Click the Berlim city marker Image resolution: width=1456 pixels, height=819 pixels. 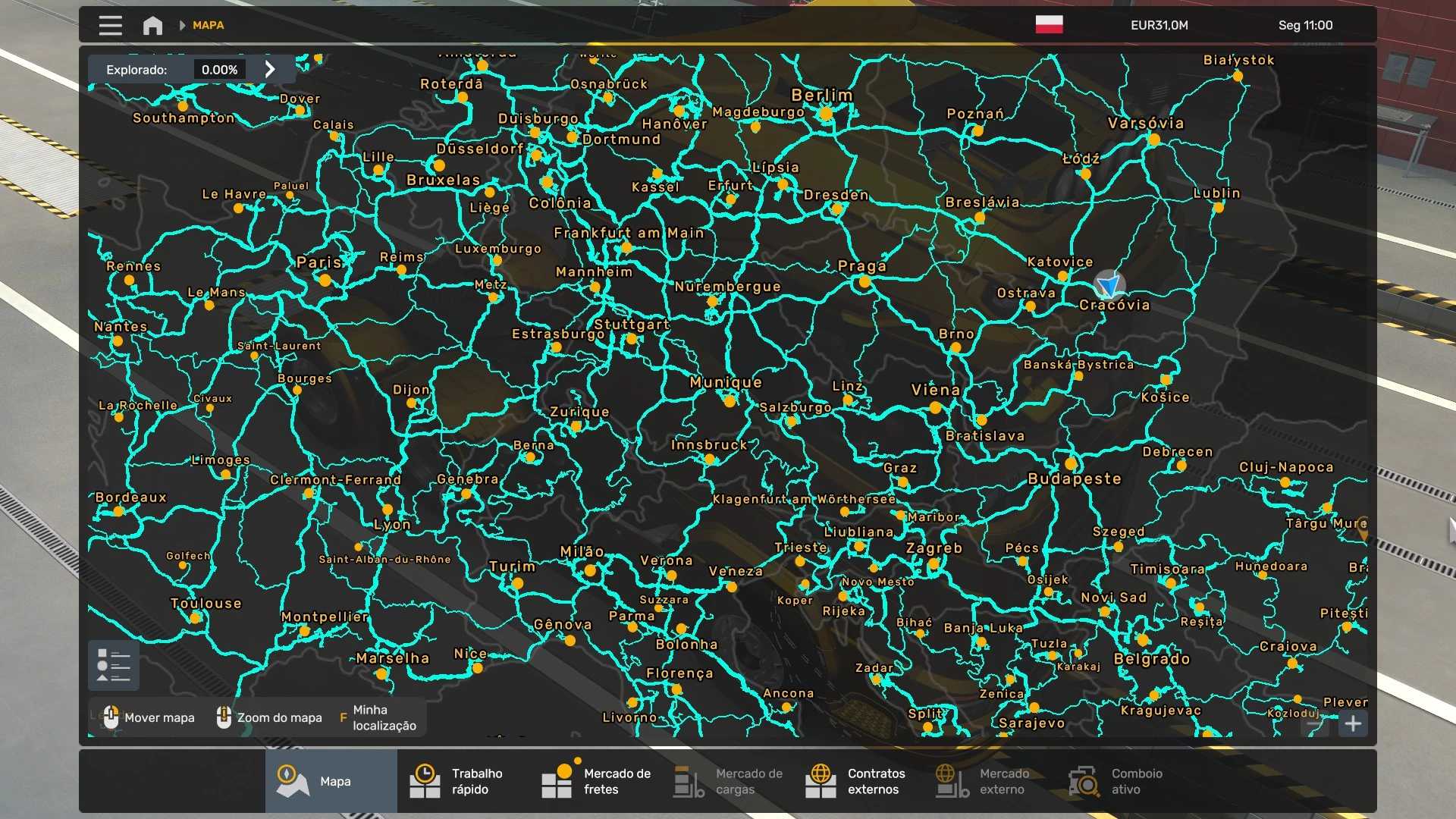tap(826, 114)
